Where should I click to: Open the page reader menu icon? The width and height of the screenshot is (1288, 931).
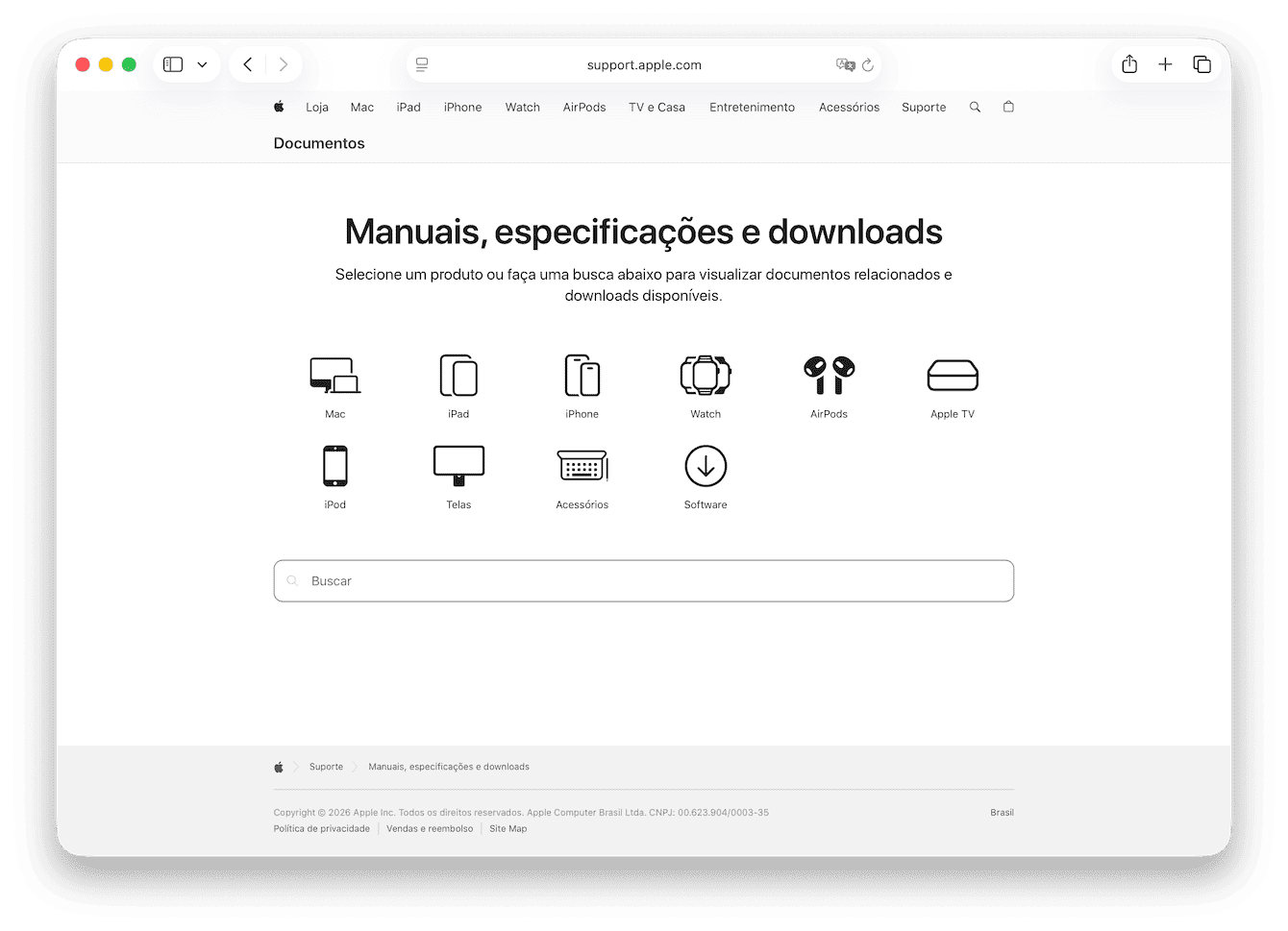pyautogui.click(x=422, y=64)
